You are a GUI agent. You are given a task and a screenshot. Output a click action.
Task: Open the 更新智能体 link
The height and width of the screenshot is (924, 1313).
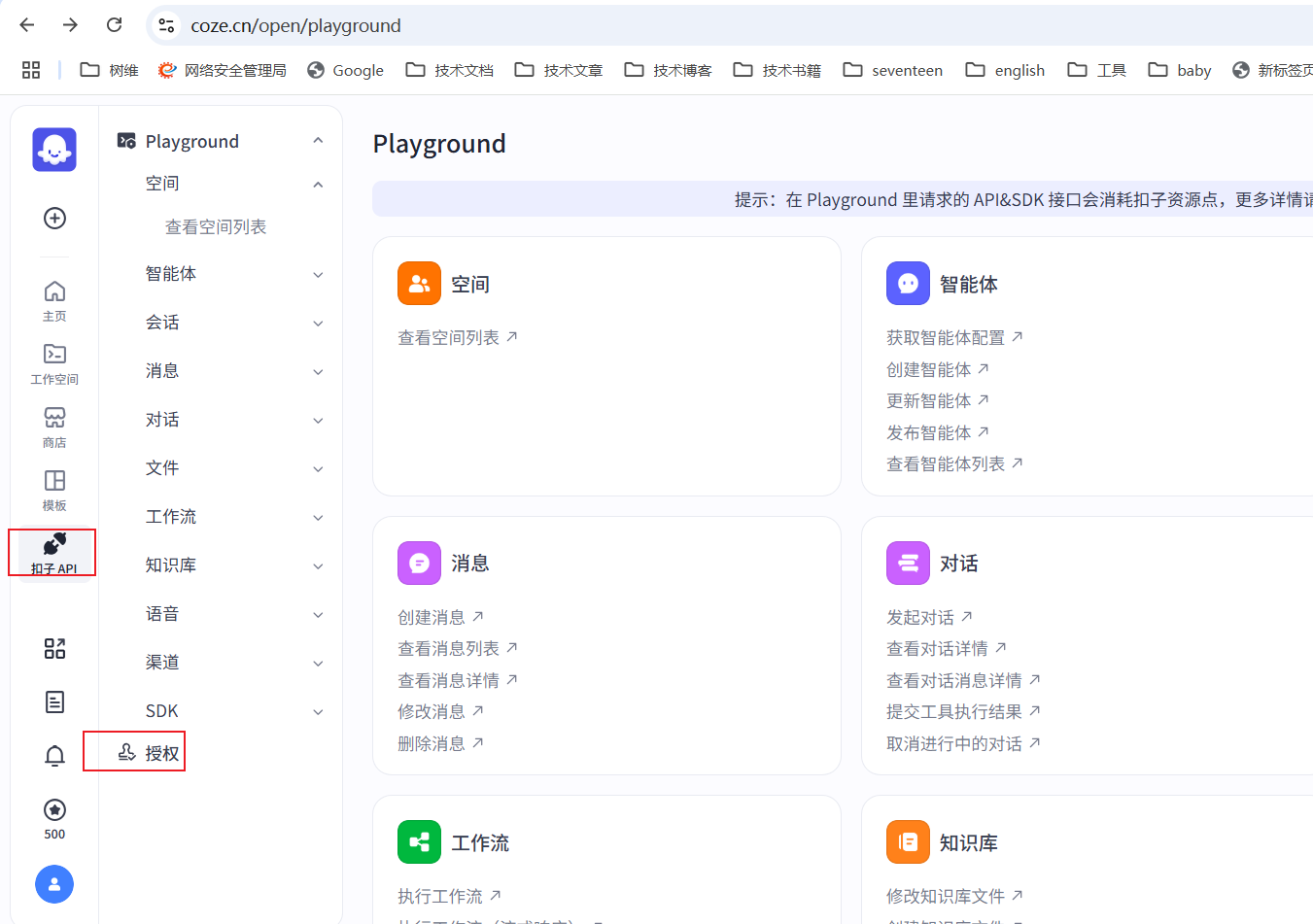point(938,400)
